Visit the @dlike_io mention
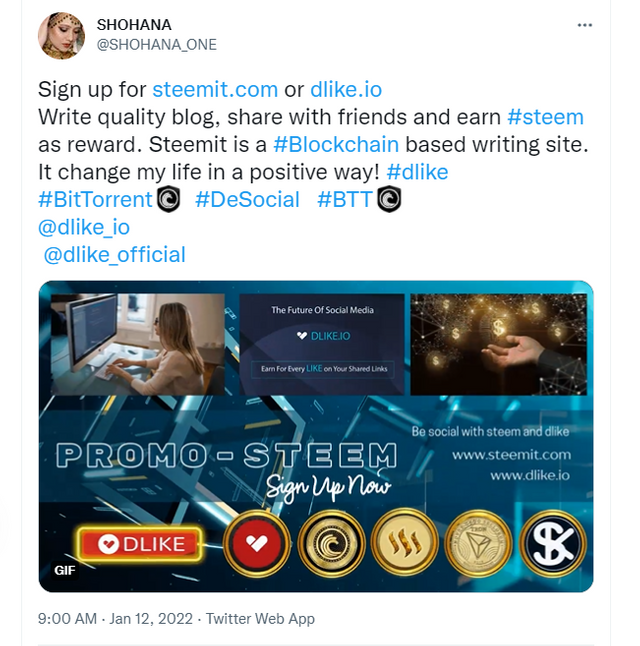The width and height of the screenshot is (640, 646). click(x=84, y=227)
